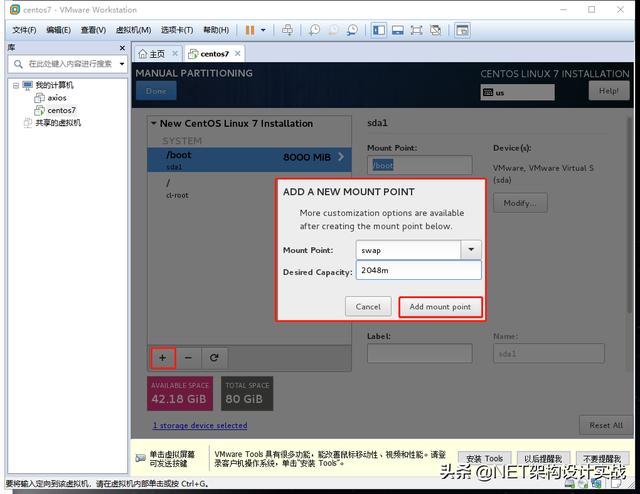640x494 pixels.
Task: Open the 帮助(H) menu
Action: point(216,30)
